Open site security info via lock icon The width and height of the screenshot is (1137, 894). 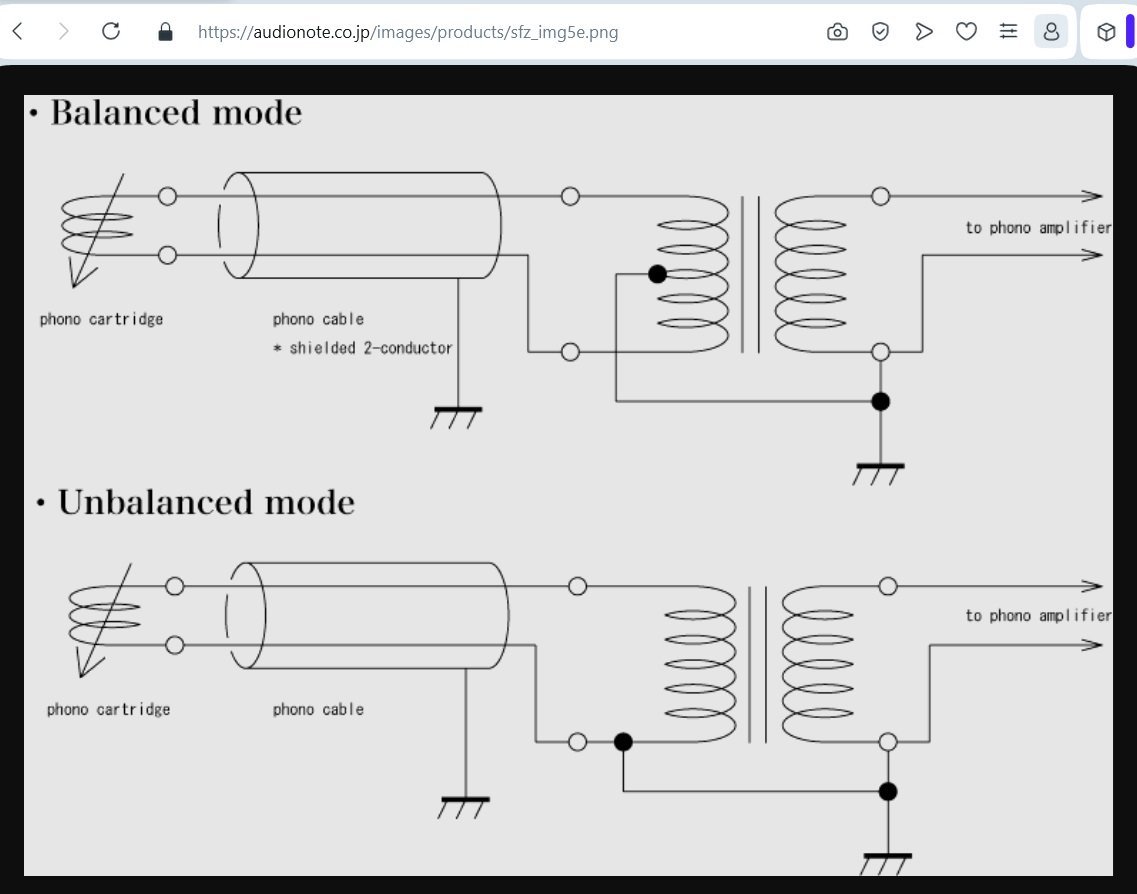pyautogui.click(x=166, y=32)
